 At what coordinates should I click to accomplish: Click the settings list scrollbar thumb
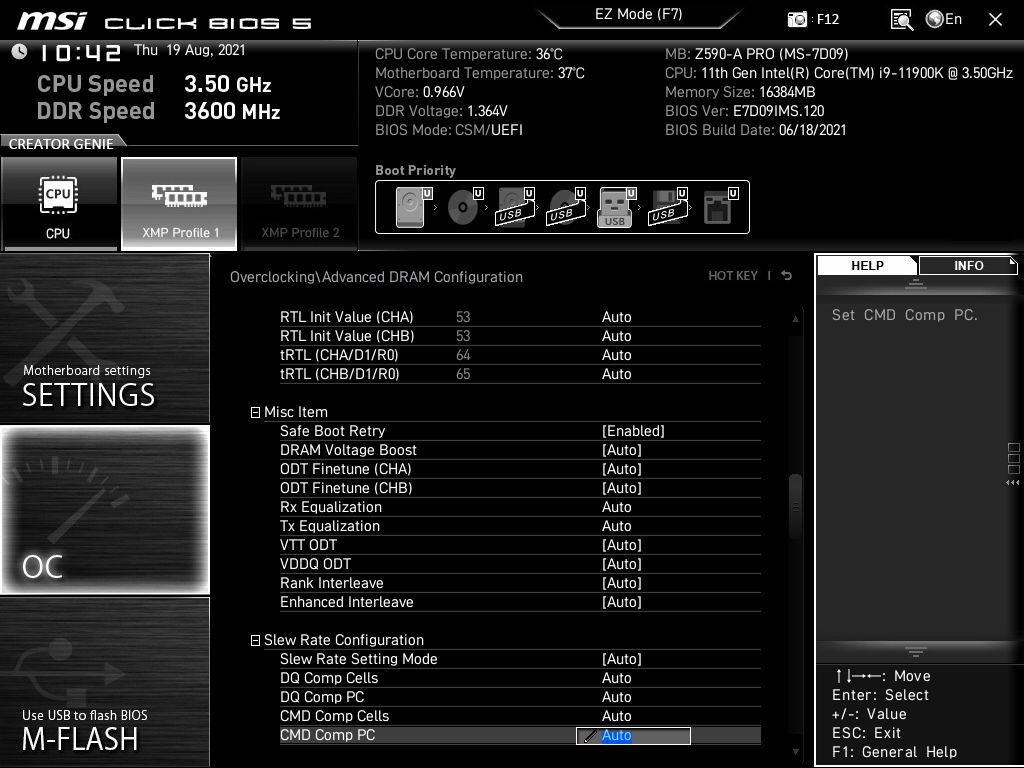[795, 506]
